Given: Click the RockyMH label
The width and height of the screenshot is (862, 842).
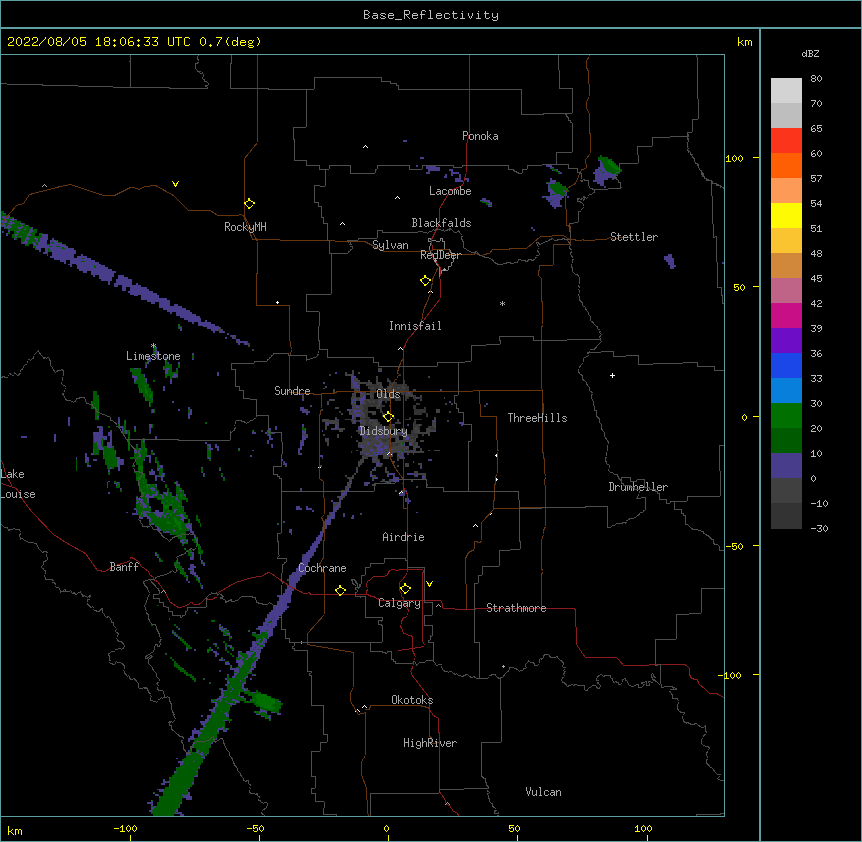Looking at the screenshot, I should [x=245, y=227].
